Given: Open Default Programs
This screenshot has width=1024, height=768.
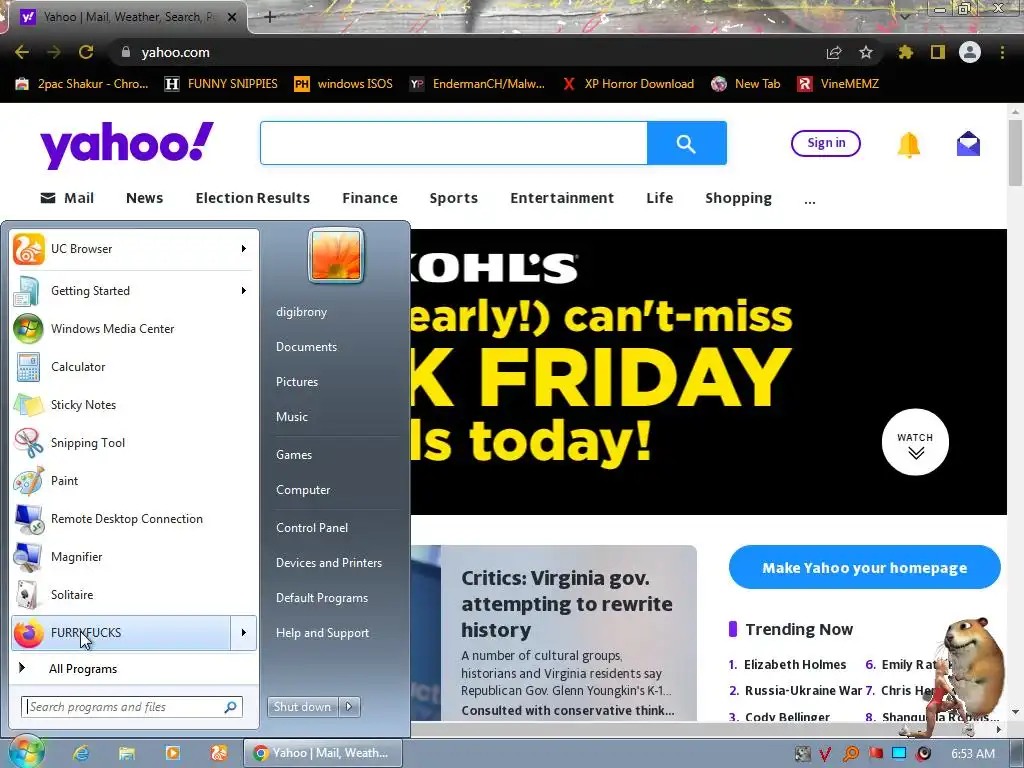Looking at the screenshot, I should 322,598.
